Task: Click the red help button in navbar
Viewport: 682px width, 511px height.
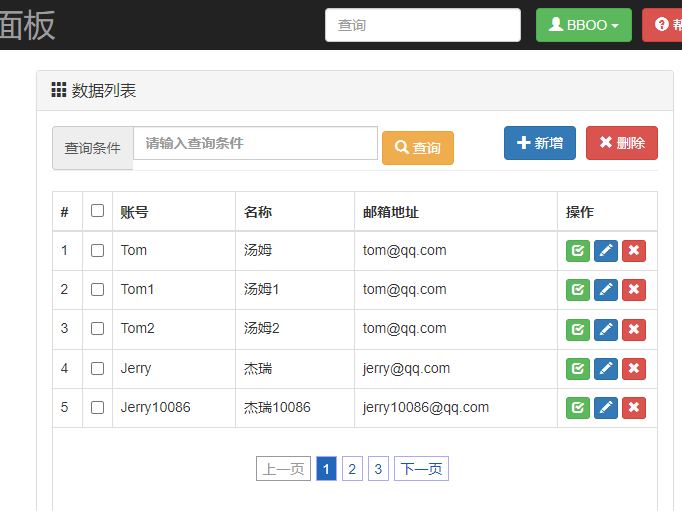Action: point(662,25)
